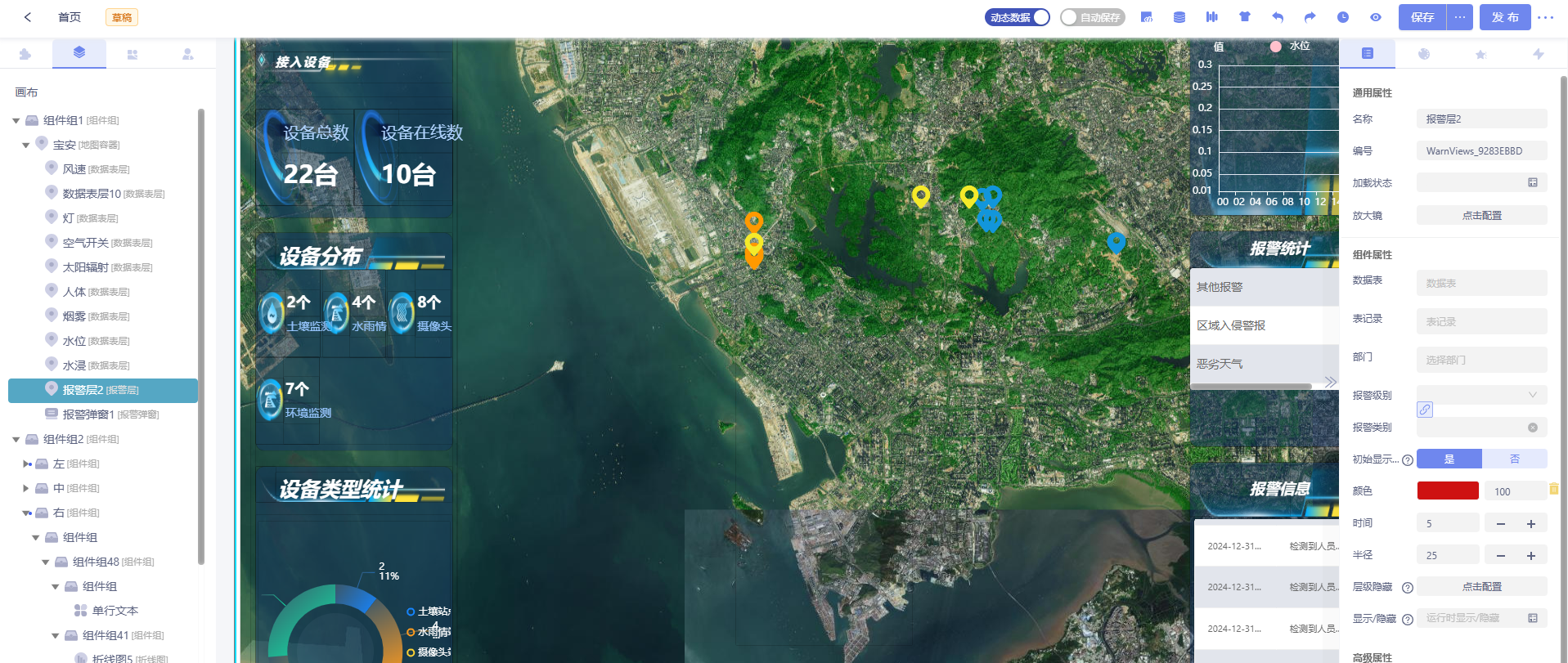Viewport: 1568px width, 663px height.
Task: Click the 保存 button
Action: click(x=1422, y=17)
